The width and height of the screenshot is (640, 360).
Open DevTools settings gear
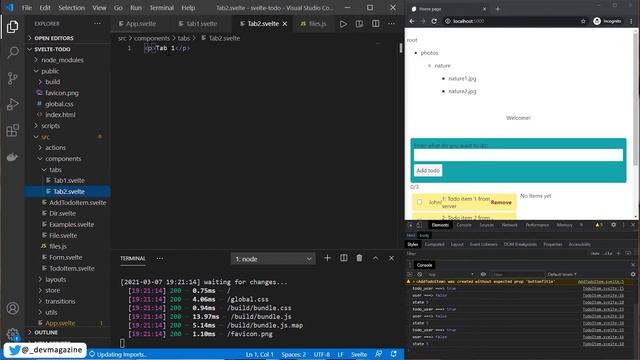(x=613, y=225)
